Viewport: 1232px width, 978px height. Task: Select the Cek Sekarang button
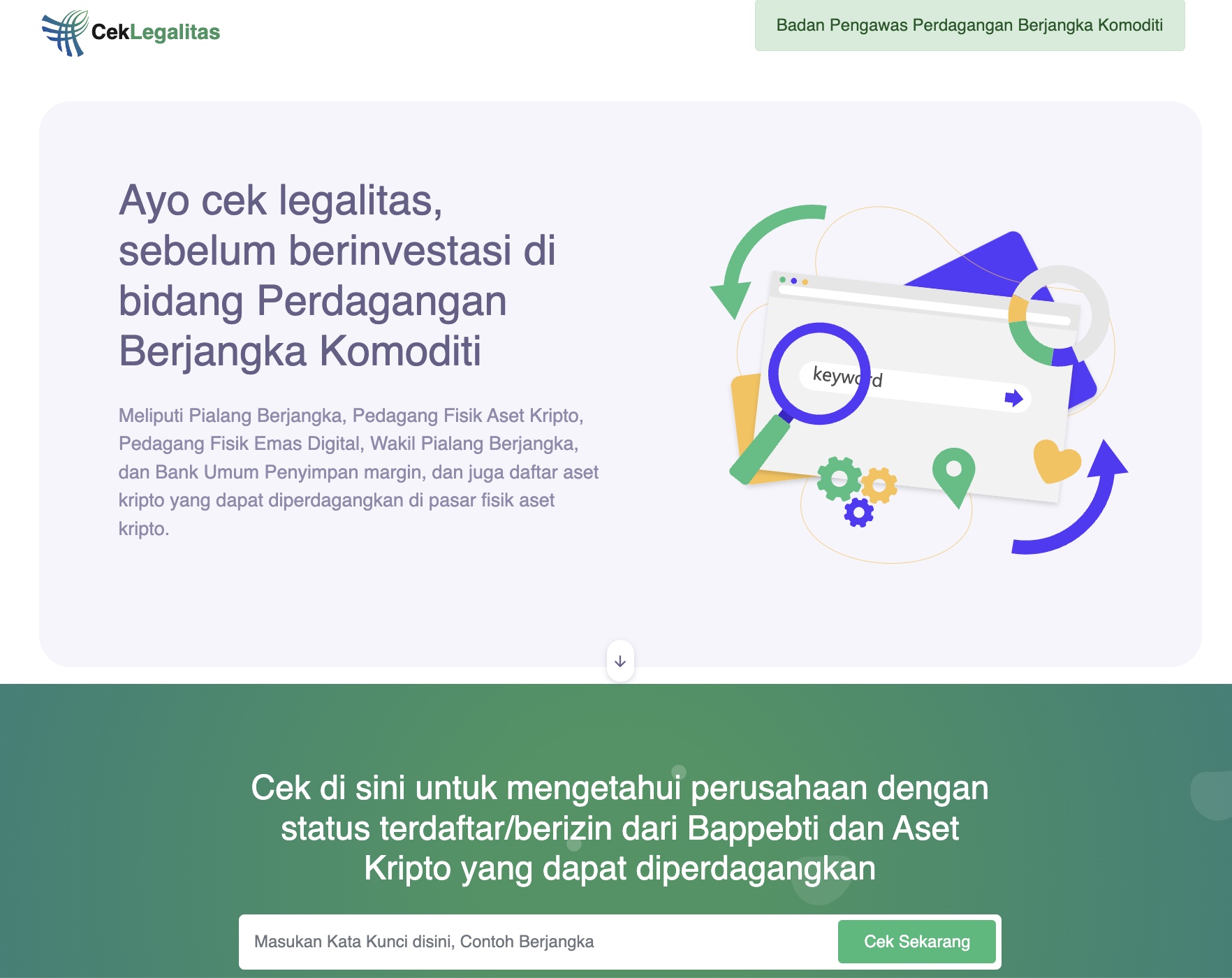(917, 941)
